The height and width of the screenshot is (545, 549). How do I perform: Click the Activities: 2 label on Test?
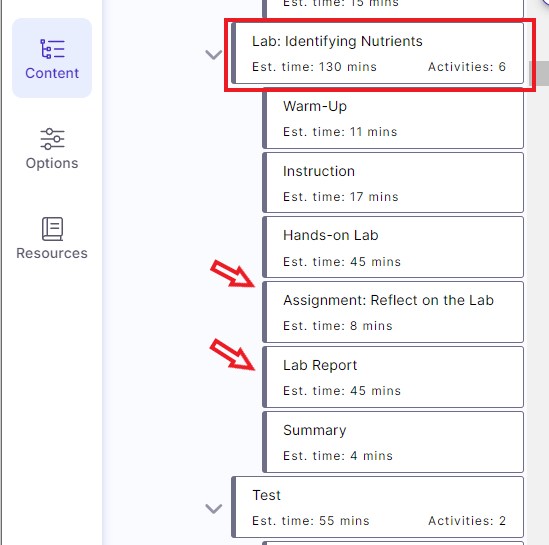click(467, 520)
